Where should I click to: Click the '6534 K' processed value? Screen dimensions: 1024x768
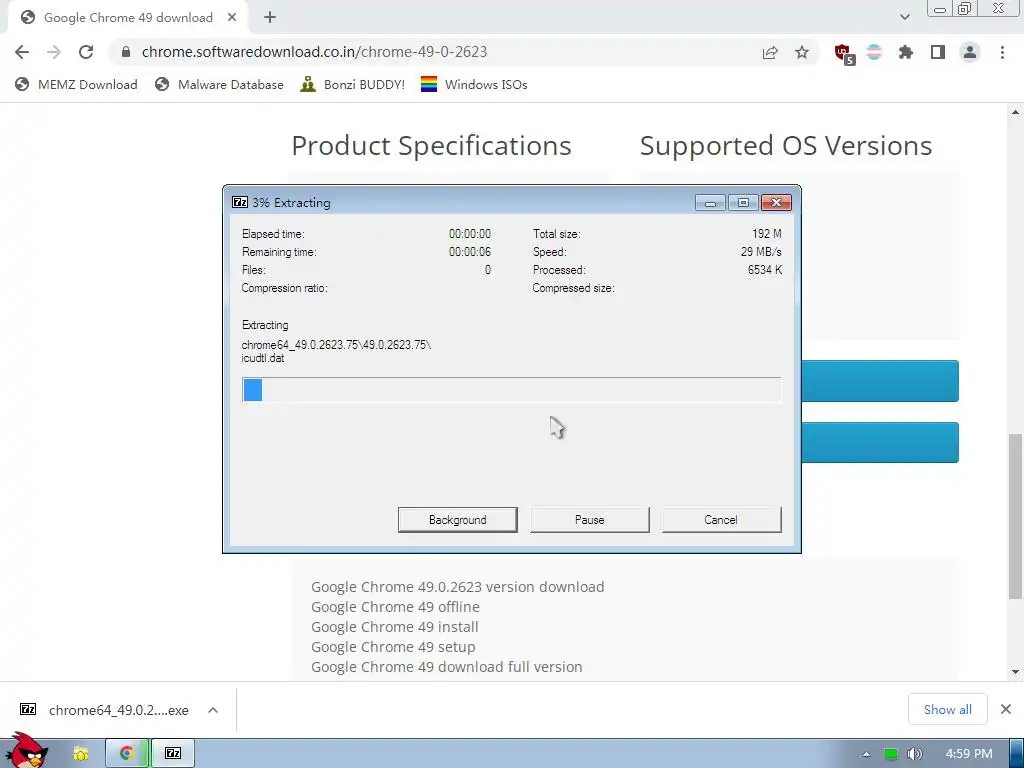tap(765, 270)
